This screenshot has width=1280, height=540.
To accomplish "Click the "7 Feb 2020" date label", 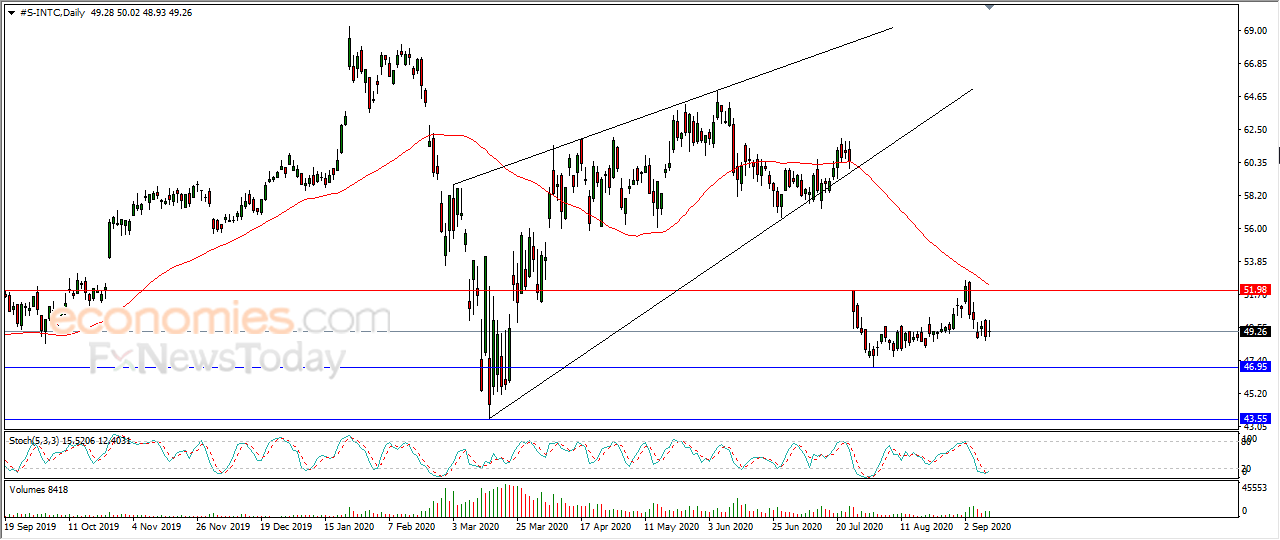I will tap(412, 525).
